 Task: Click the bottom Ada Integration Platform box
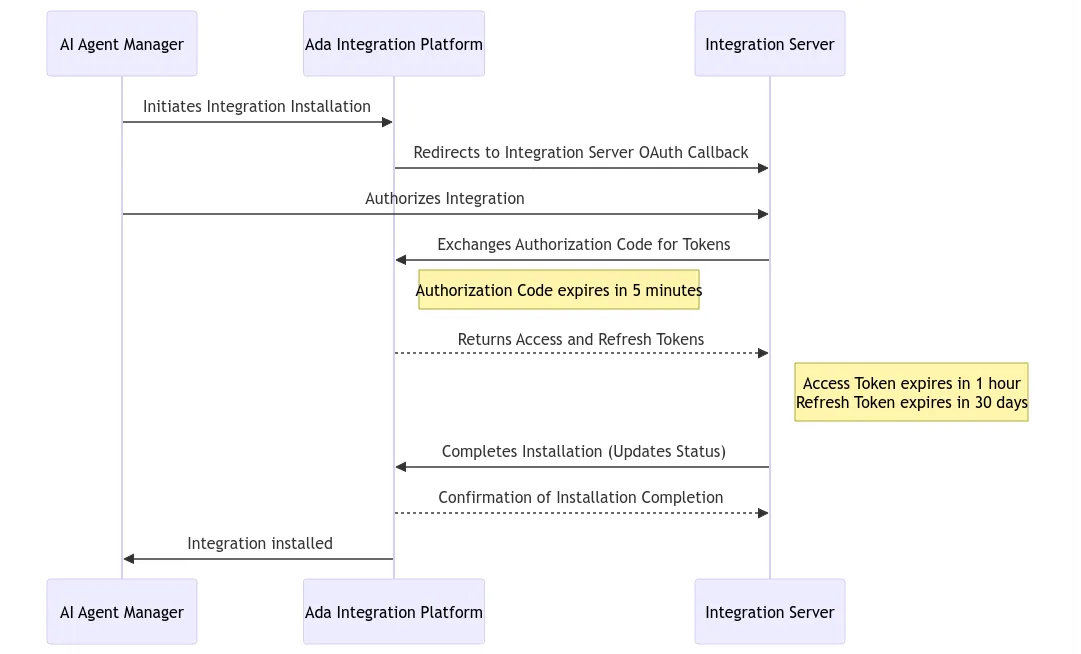coord(394,611)
